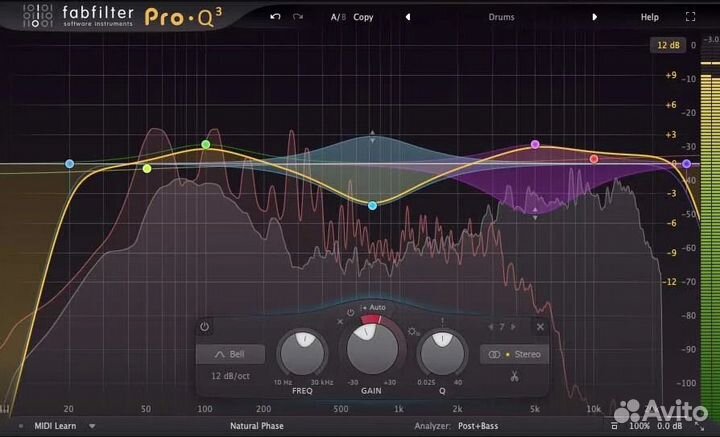Click the scissors split band icon
Screen dimensions: 720x437
514,376
